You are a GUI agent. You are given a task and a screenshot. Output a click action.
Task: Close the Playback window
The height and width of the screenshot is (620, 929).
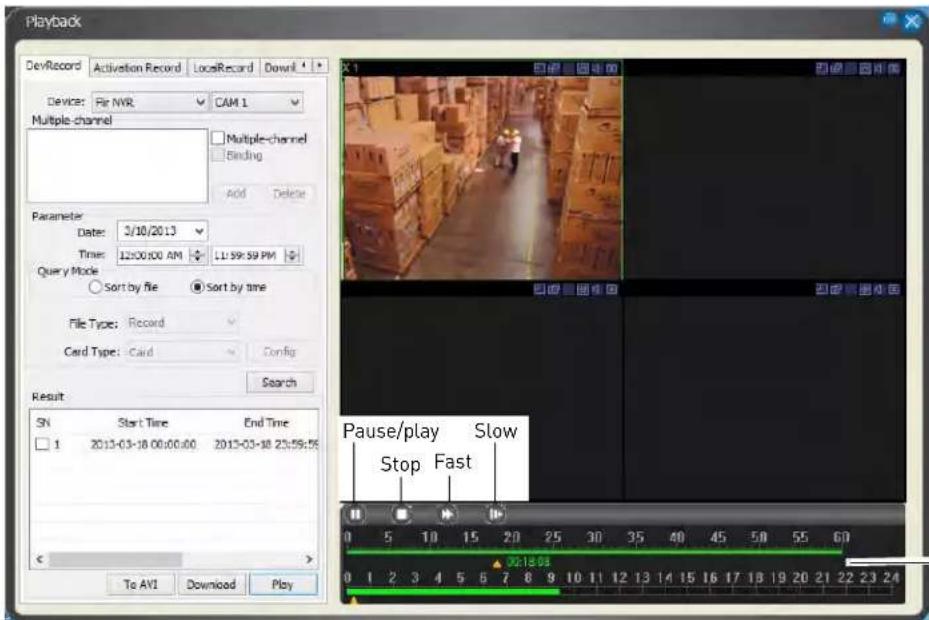(x=911, y=22)
